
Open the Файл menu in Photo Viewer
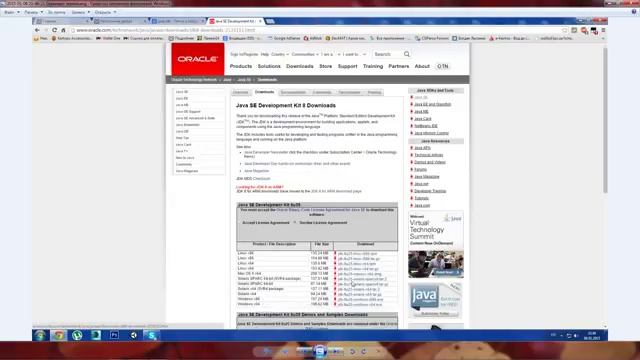[x=12, y=12]
